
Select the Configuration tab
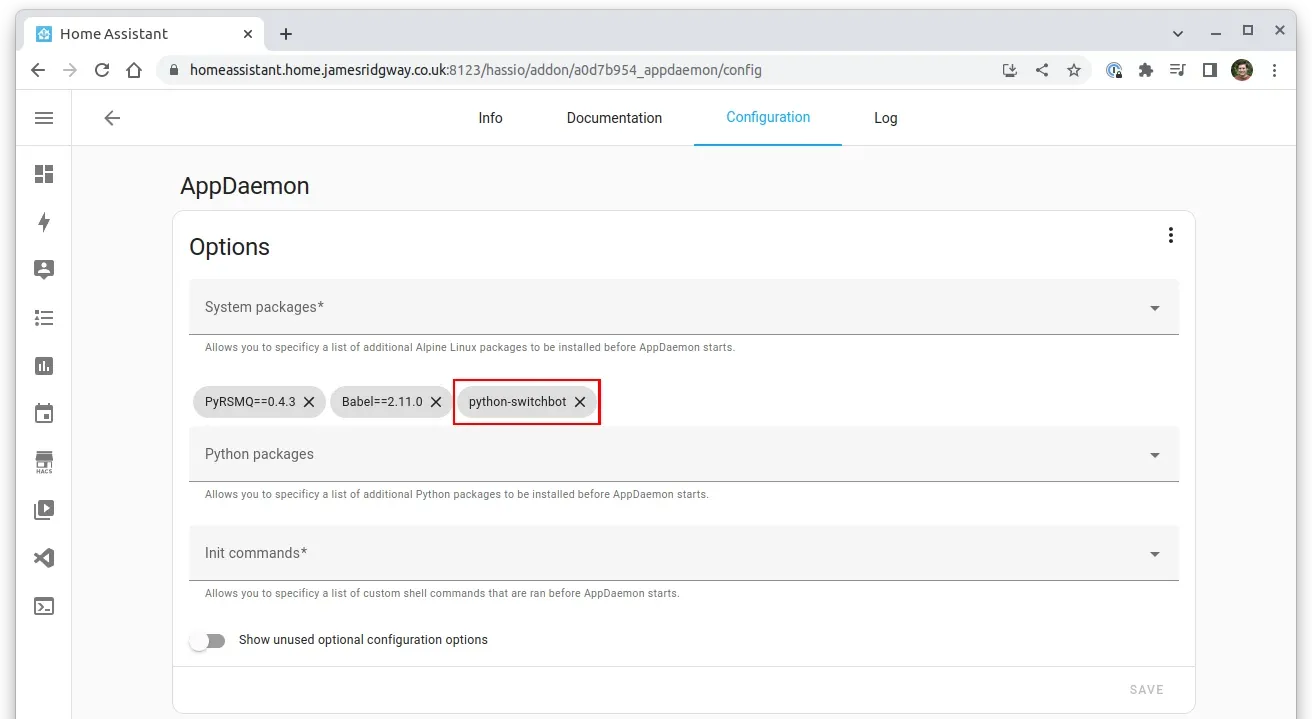pos(768,118)
